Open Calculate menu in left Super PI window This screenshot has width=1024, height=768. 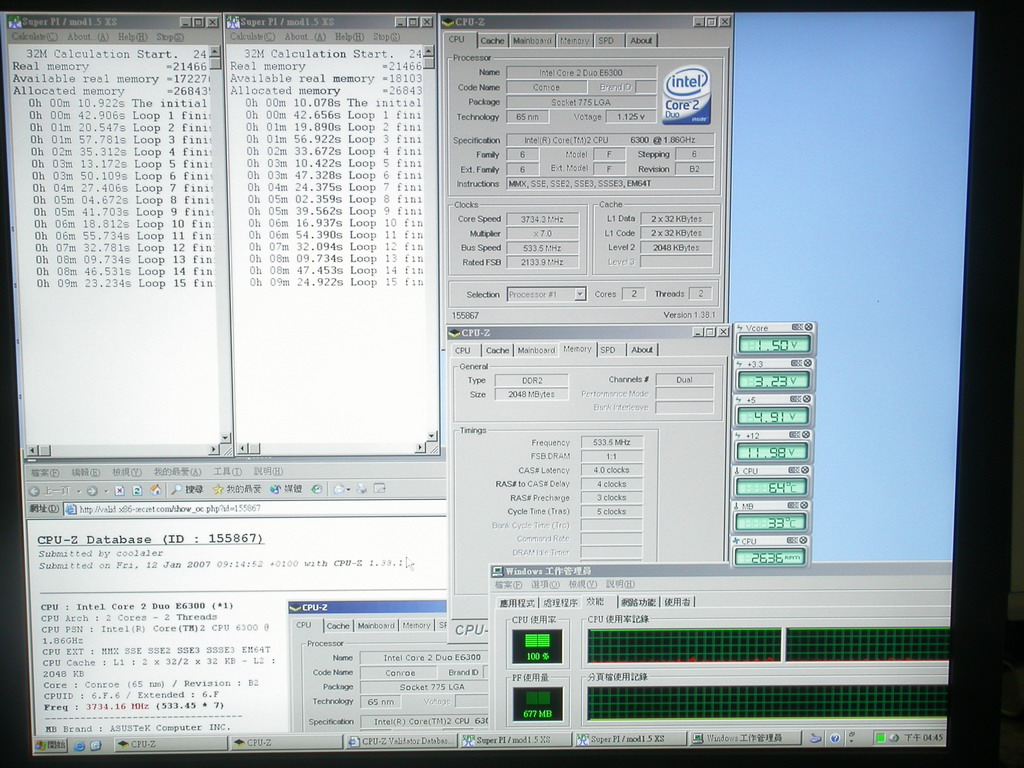(x=35, y=37)
